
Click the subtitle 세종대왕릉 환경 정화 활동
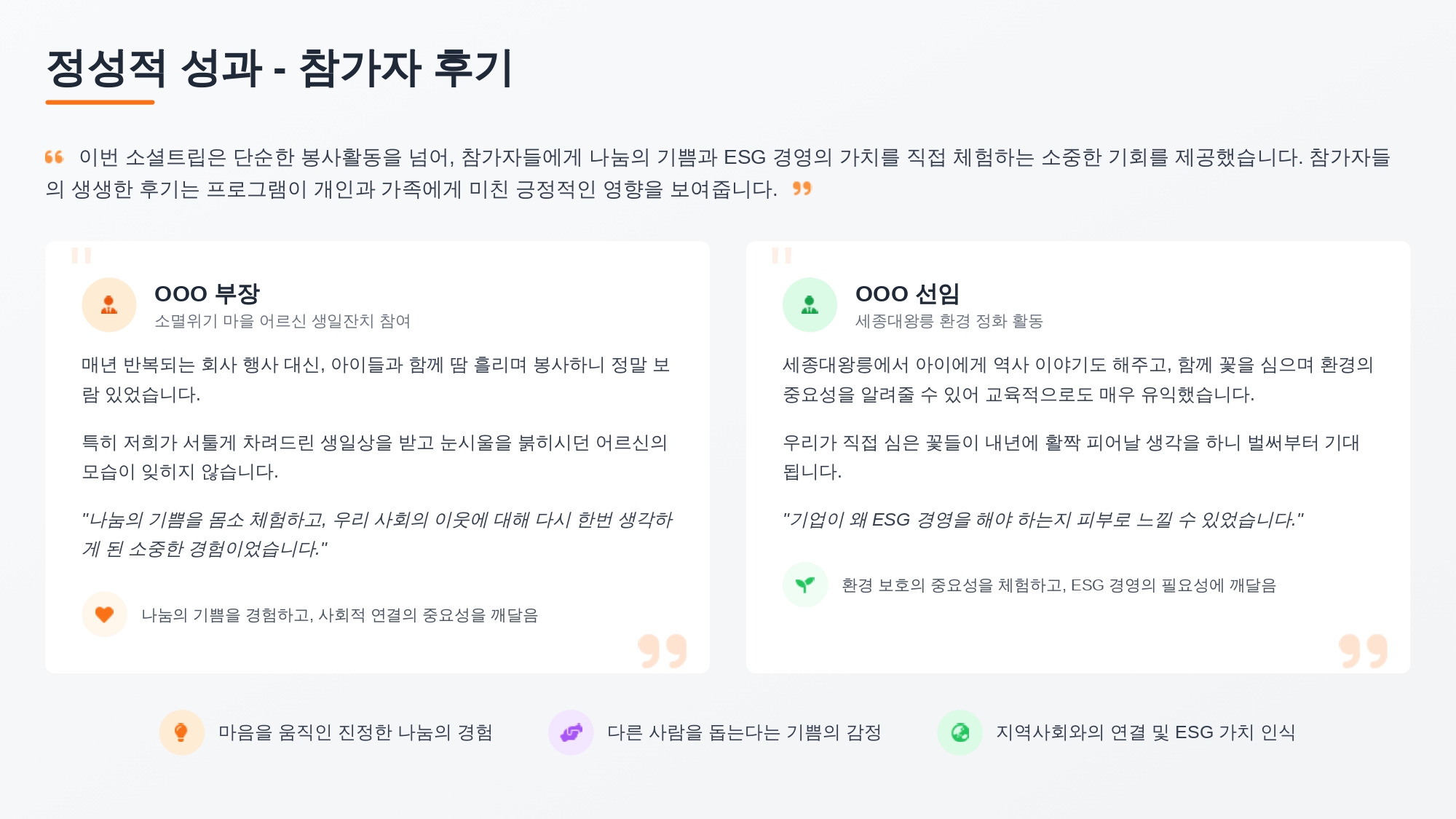949,321
